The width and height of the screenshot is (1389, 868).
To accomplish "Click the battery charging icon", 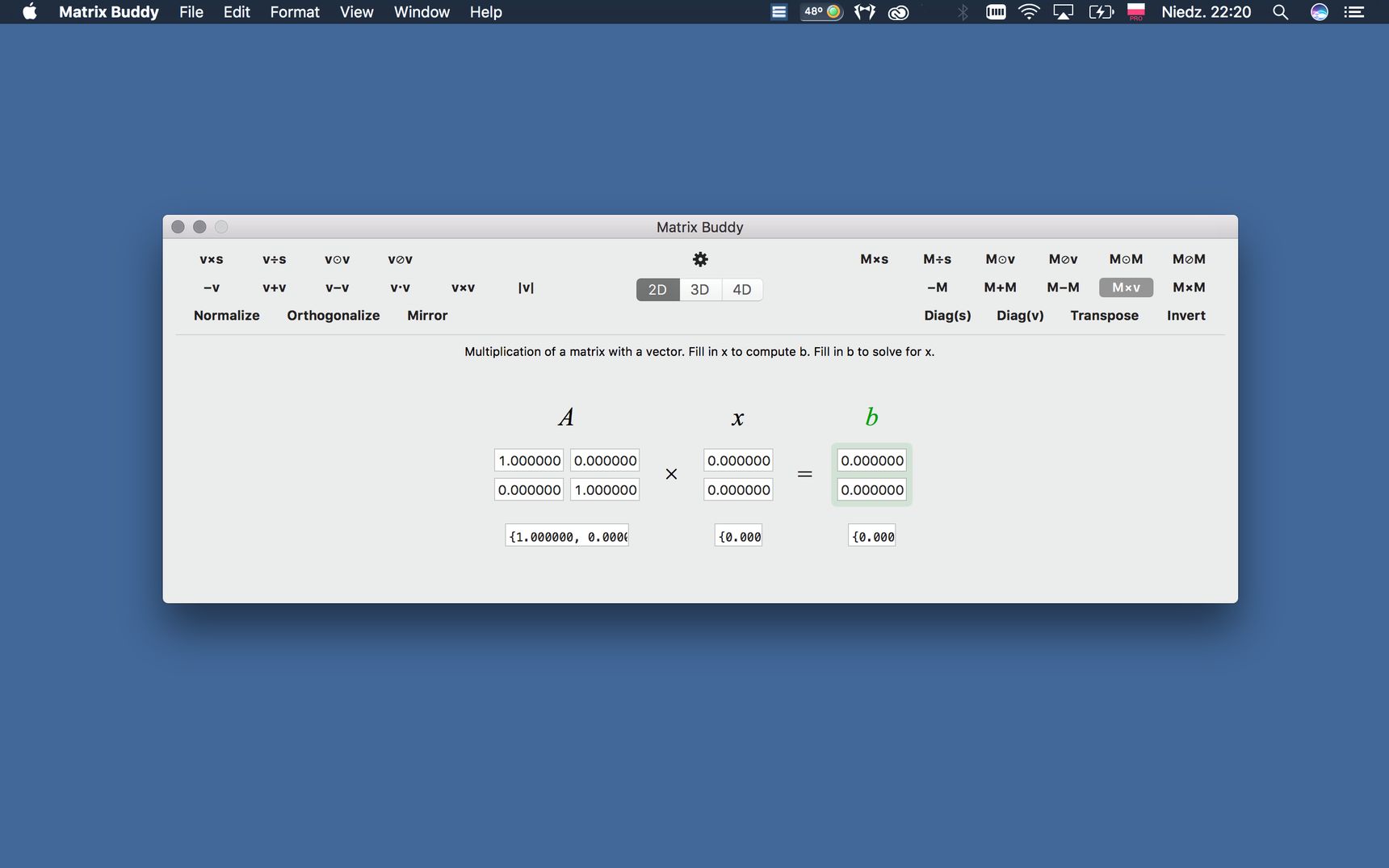I will [x=1101, y=12].
